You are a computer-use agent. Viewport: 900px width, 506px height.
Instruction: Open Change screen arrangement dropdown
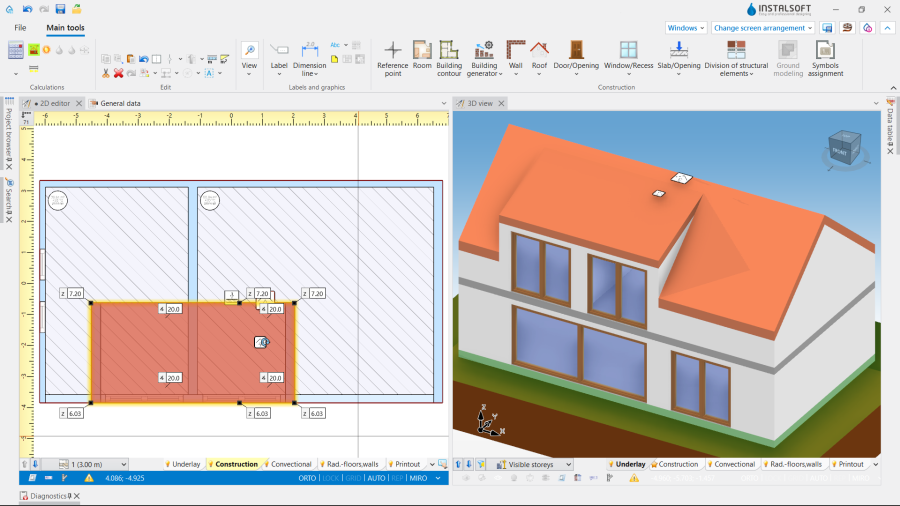[763, 28]
